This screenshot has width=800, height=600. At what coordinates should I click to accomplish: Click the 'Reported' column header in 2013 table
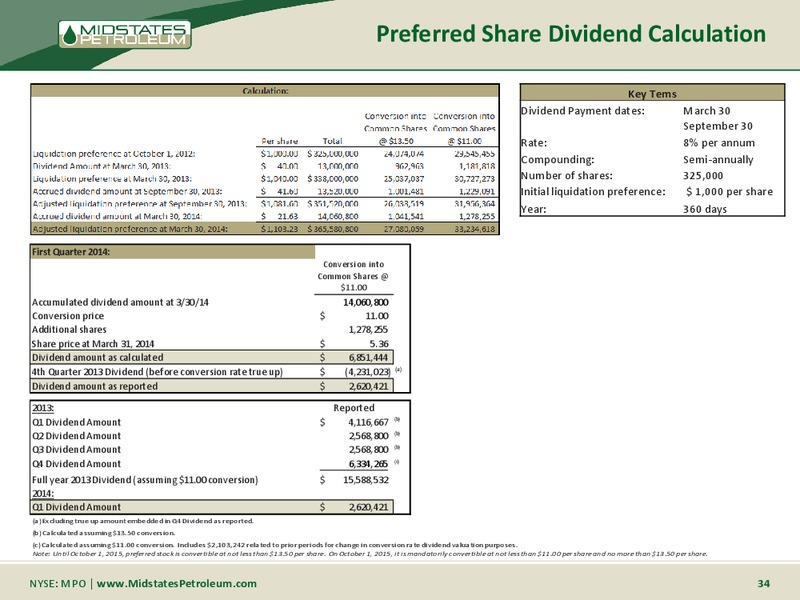(354, 408)
